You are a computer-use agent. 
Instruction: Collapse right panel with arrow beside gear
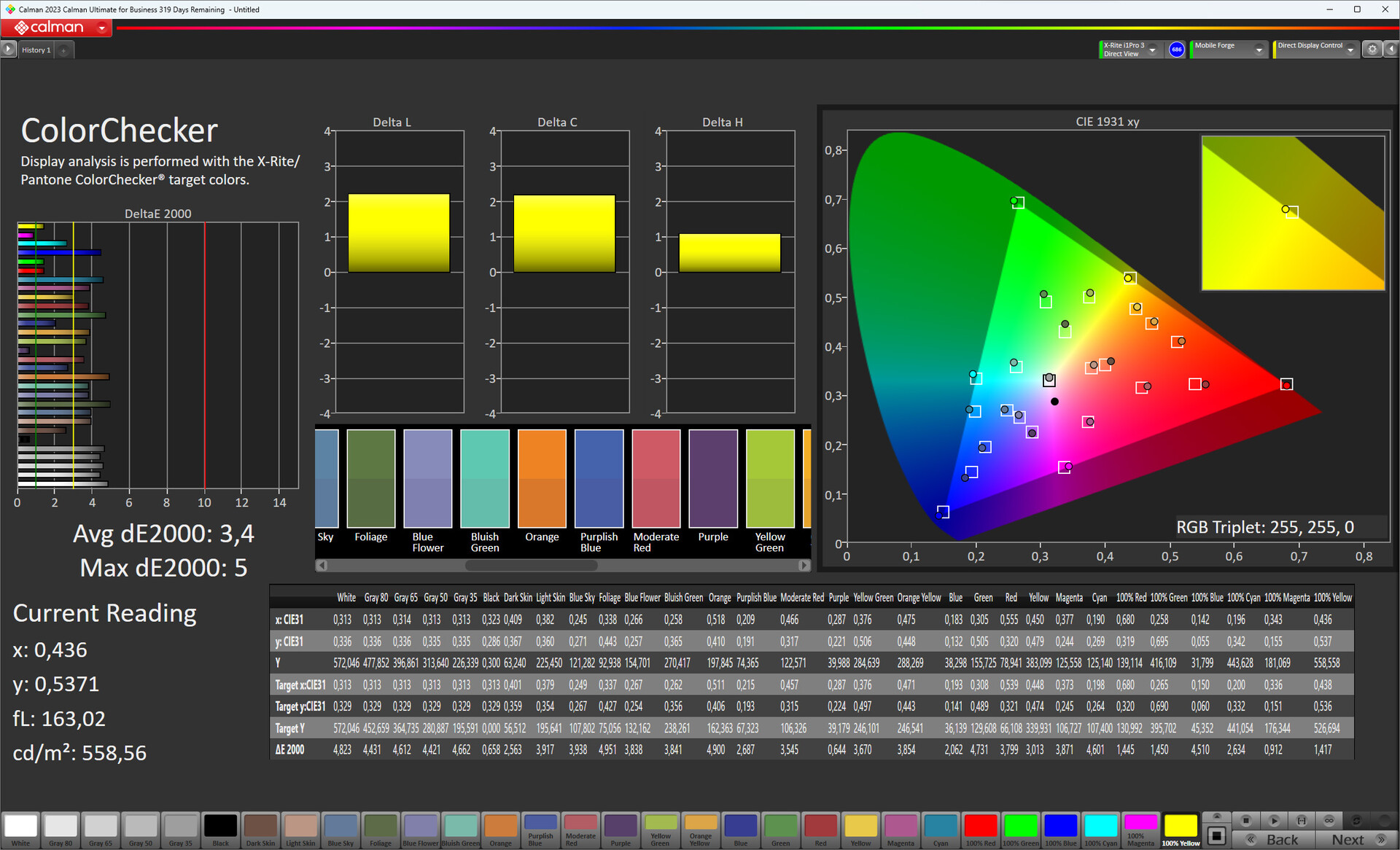[1391, 50]
